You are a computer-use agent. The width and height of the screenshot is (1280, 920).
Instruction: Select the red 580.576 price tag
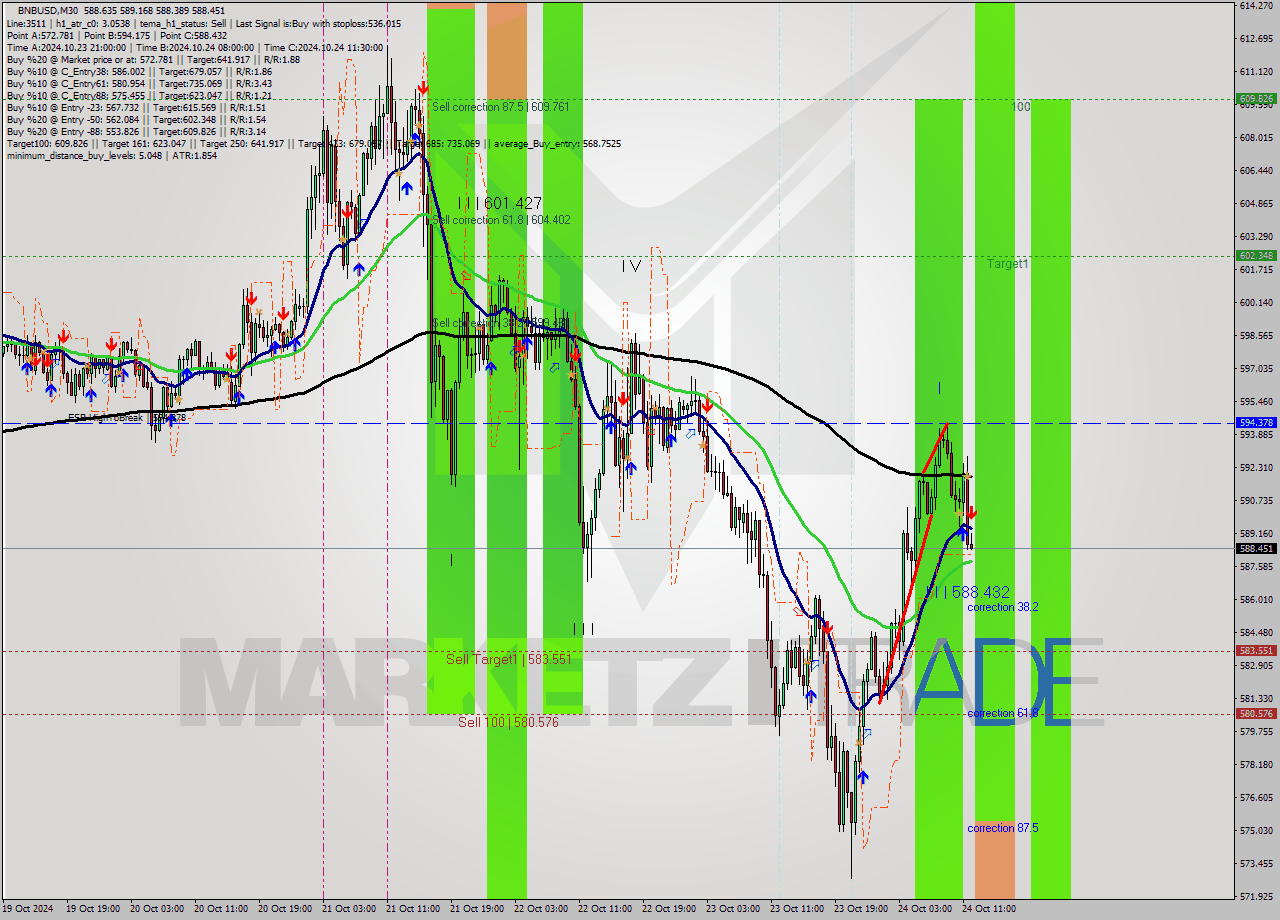[x=1256, y=714]
